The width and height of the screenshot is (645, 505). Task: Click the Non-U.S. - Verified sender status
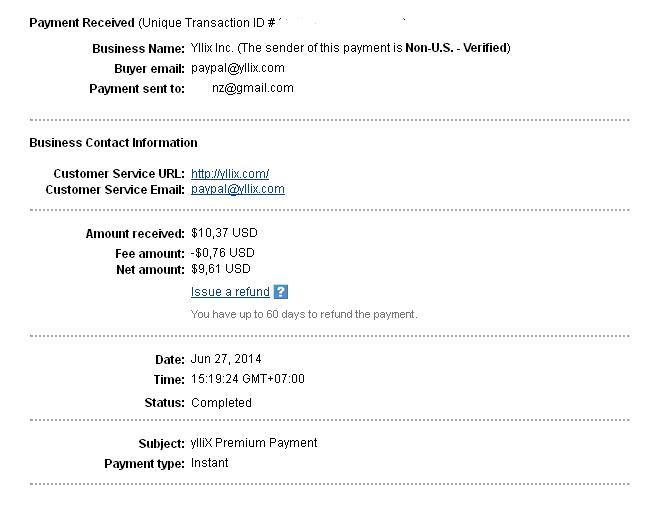456,48
